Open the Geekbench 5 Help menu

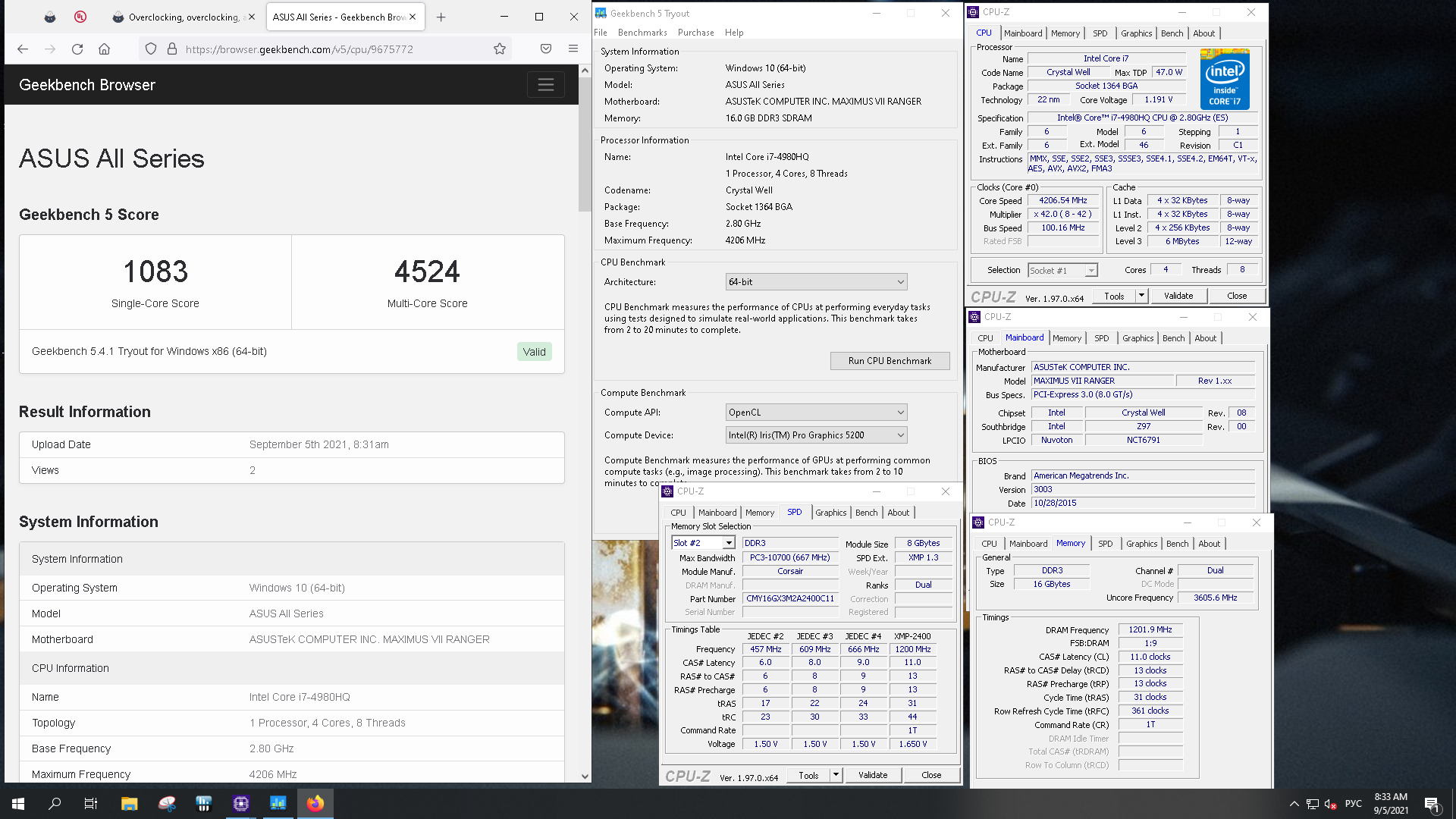(734, 33)
